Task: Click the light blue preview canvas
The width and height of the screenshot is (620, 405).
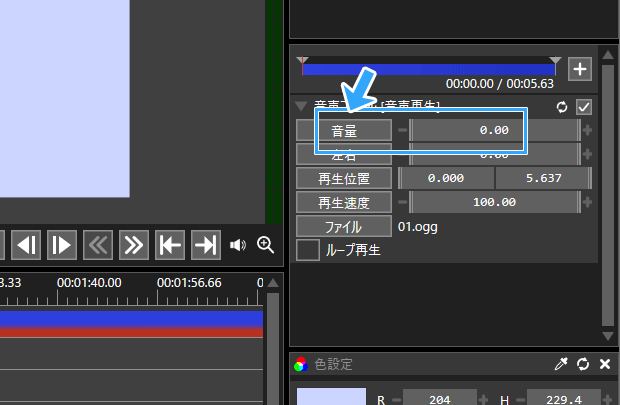Action: (65, 98)
